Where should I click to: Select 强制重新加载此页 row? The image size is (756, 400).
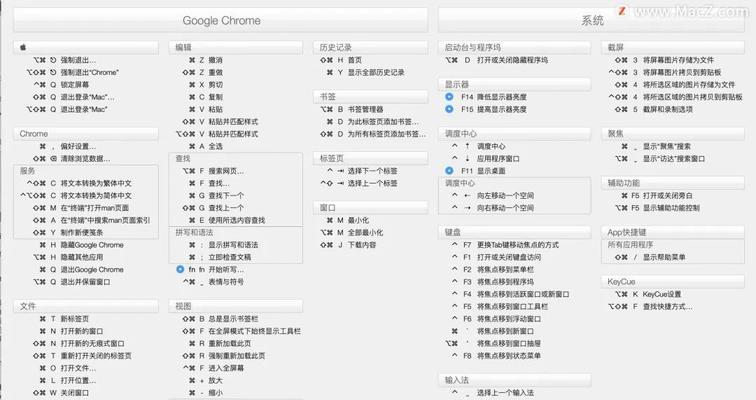[224, 356]
